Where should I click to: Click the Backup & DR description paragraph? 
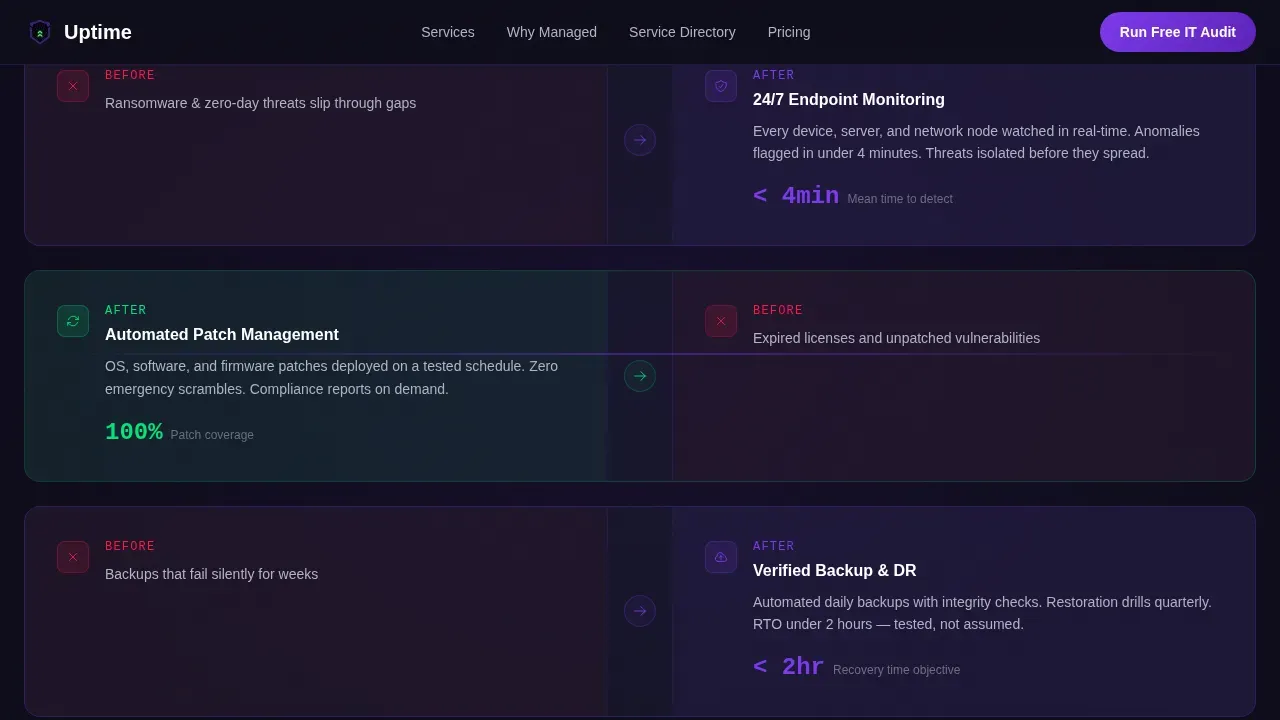coord(982,613)
